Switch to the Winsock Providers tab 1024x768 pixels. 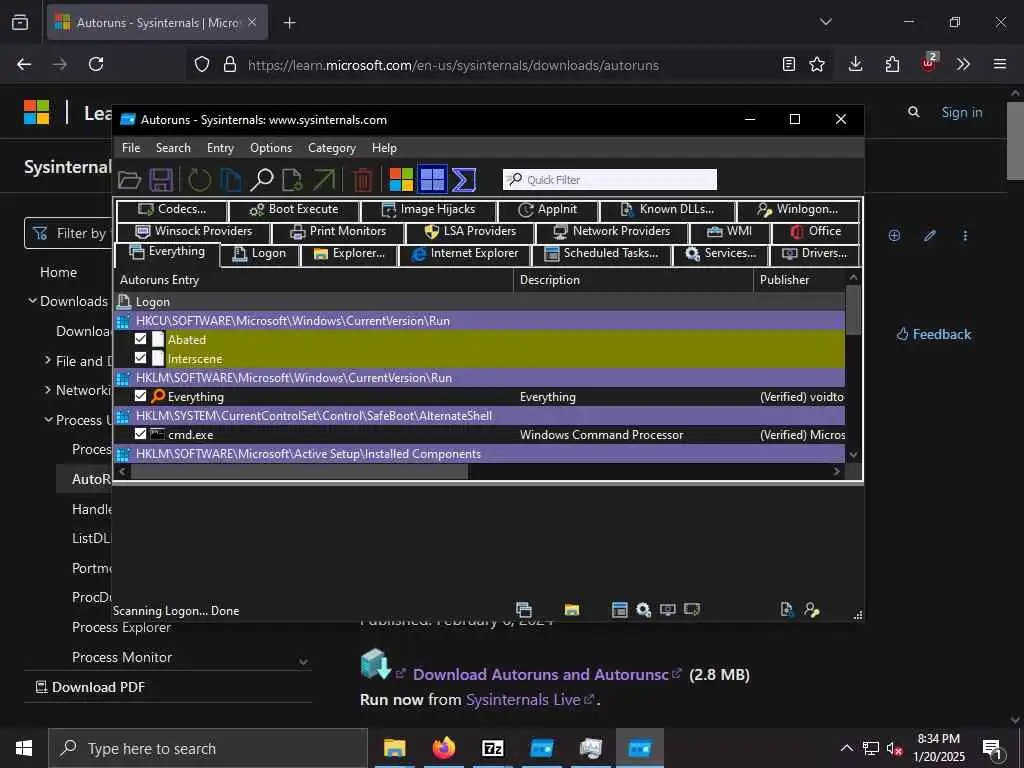[x=193, y=231]
